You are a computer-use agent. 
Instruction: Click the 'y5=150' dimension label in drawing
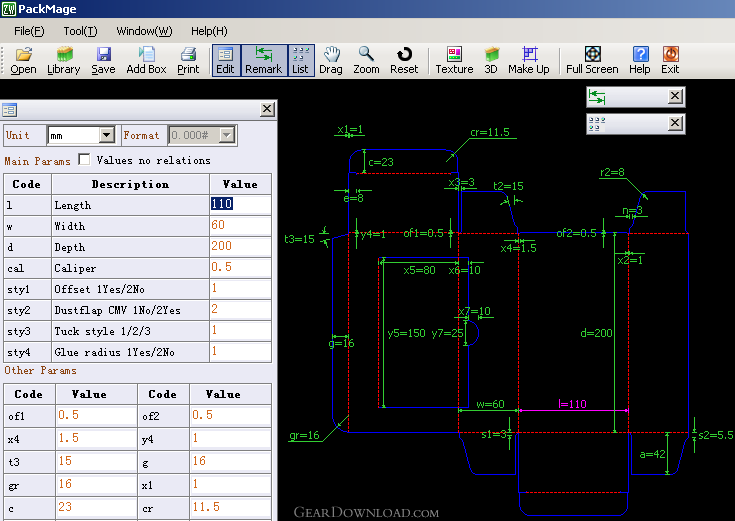pos(406,333)
